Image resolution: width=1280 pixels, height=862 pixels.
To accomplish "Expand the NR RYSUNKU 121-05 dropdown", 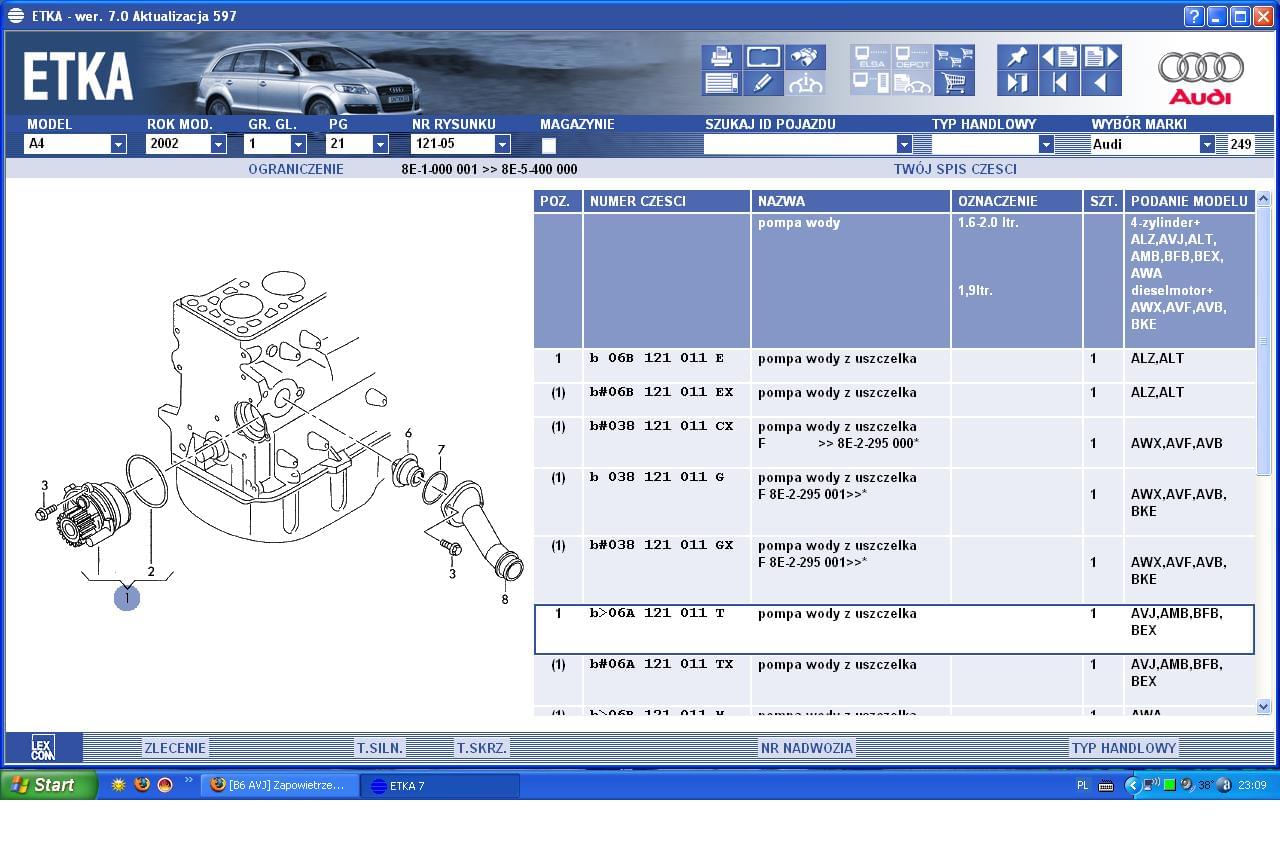I will point(503,144).
